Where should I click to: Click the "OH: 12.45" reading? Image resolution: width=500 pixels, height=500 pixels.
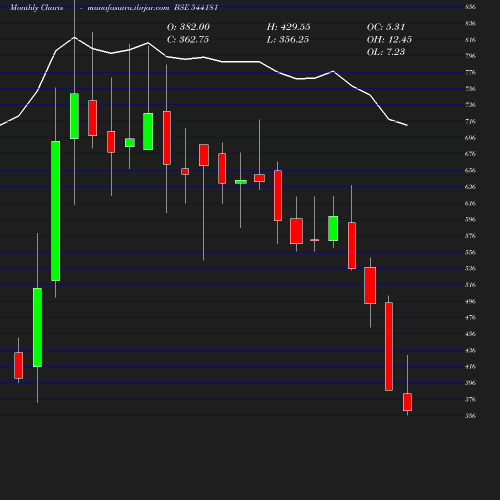389,40
